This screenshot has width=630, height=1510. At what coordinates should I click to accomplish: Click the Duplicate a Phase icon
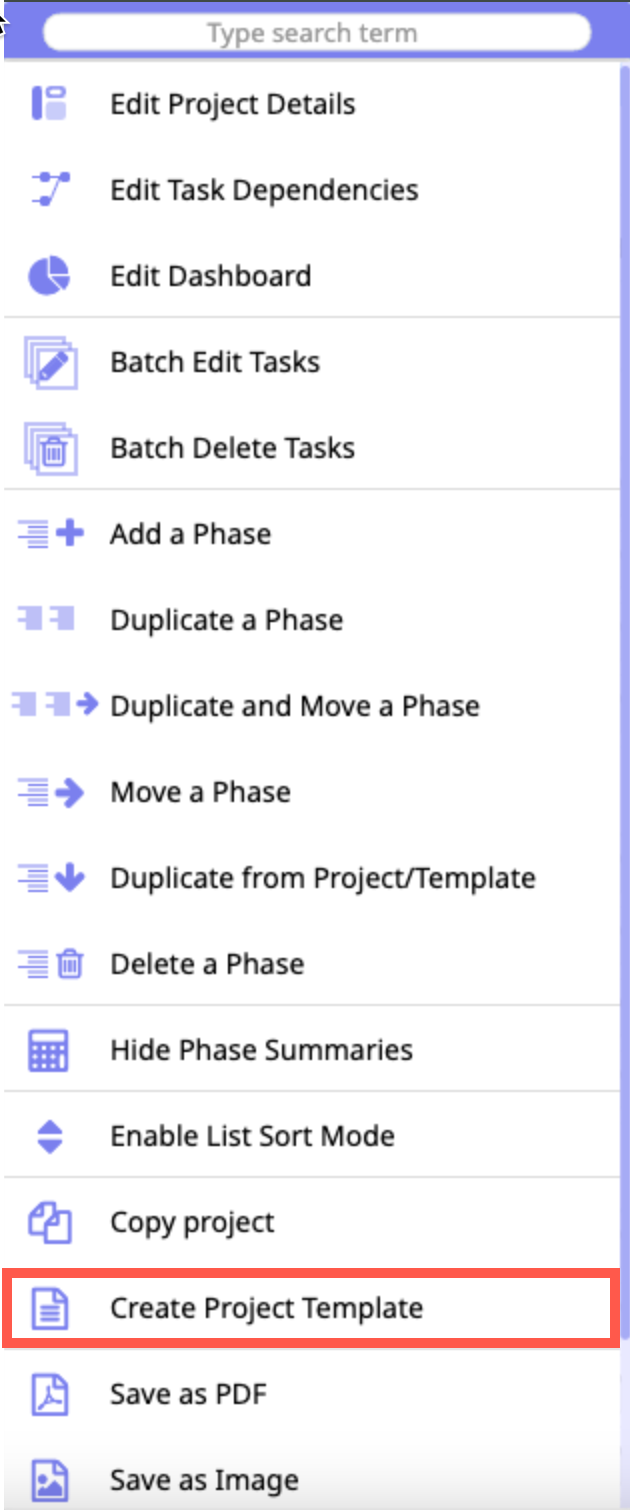coord(47,620)
